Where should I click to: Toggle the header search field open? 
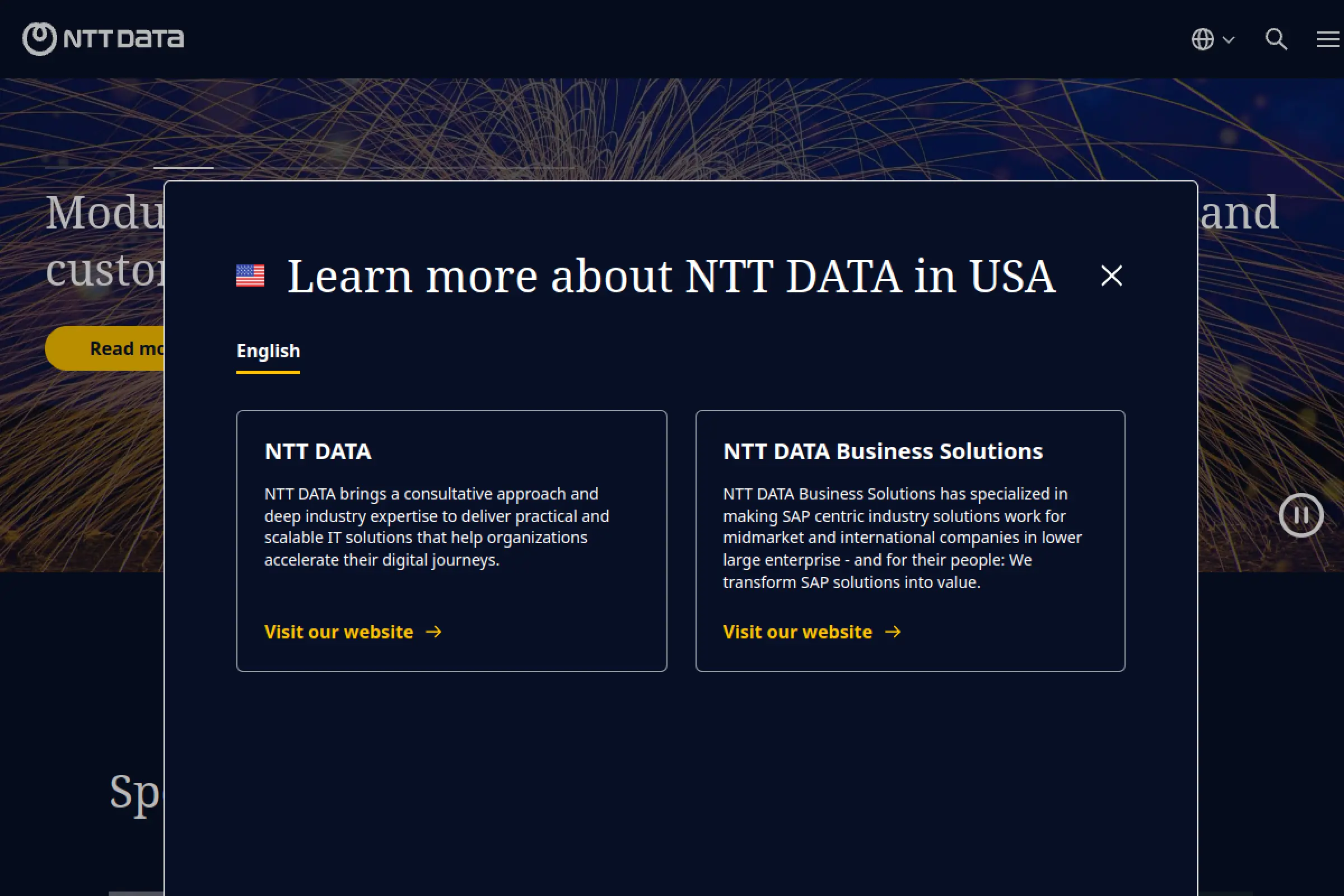click(x=1276, y=39)
